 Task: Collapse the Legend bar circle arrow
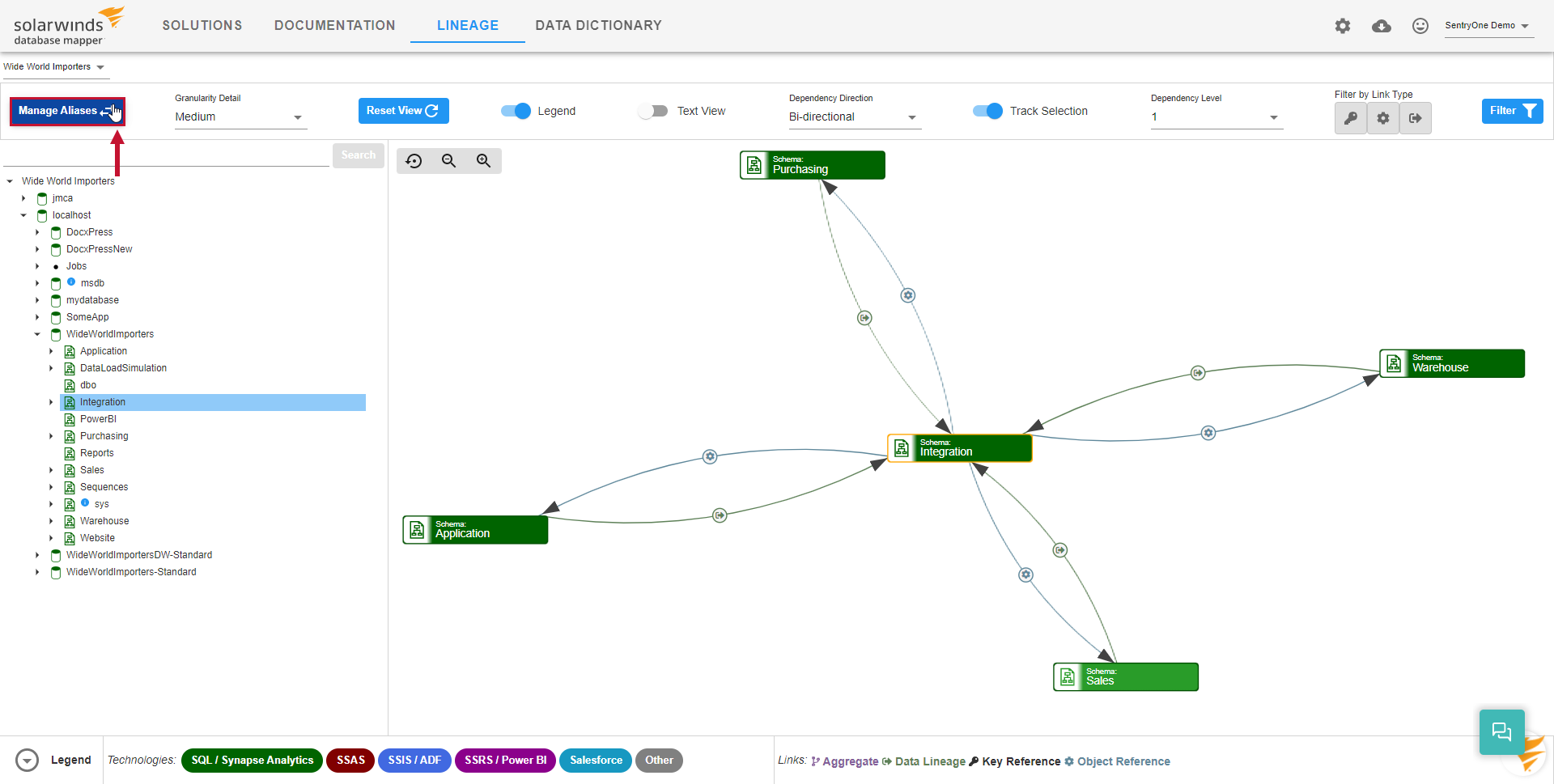point(27,761)
